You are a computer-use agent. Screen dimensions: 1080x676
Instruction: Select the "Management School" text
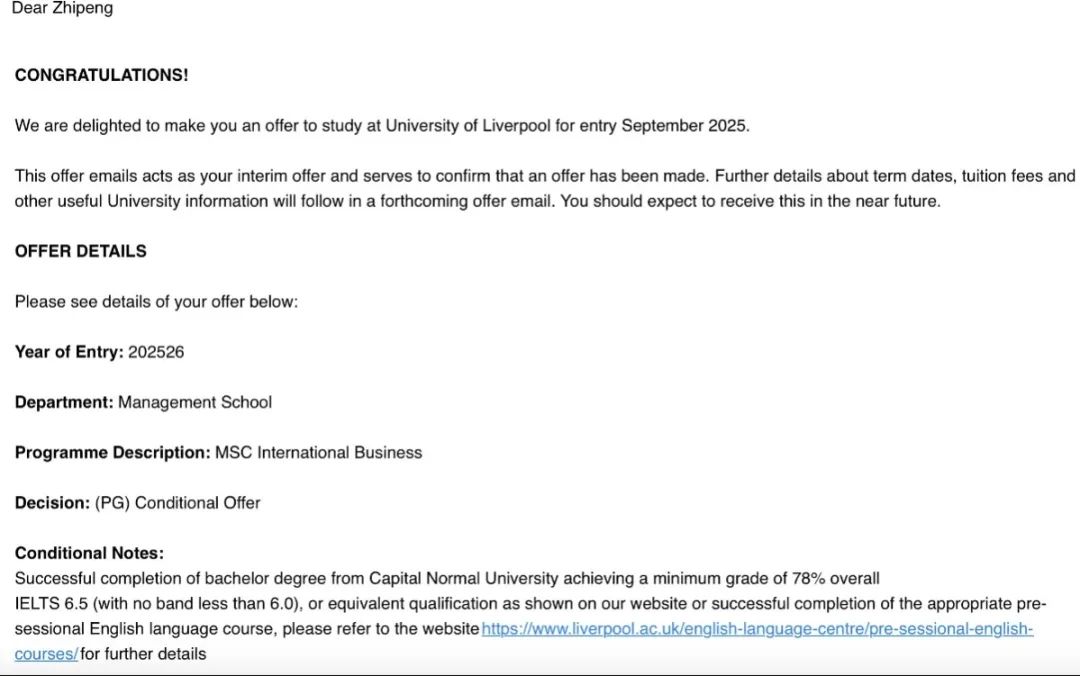[195, 402]
